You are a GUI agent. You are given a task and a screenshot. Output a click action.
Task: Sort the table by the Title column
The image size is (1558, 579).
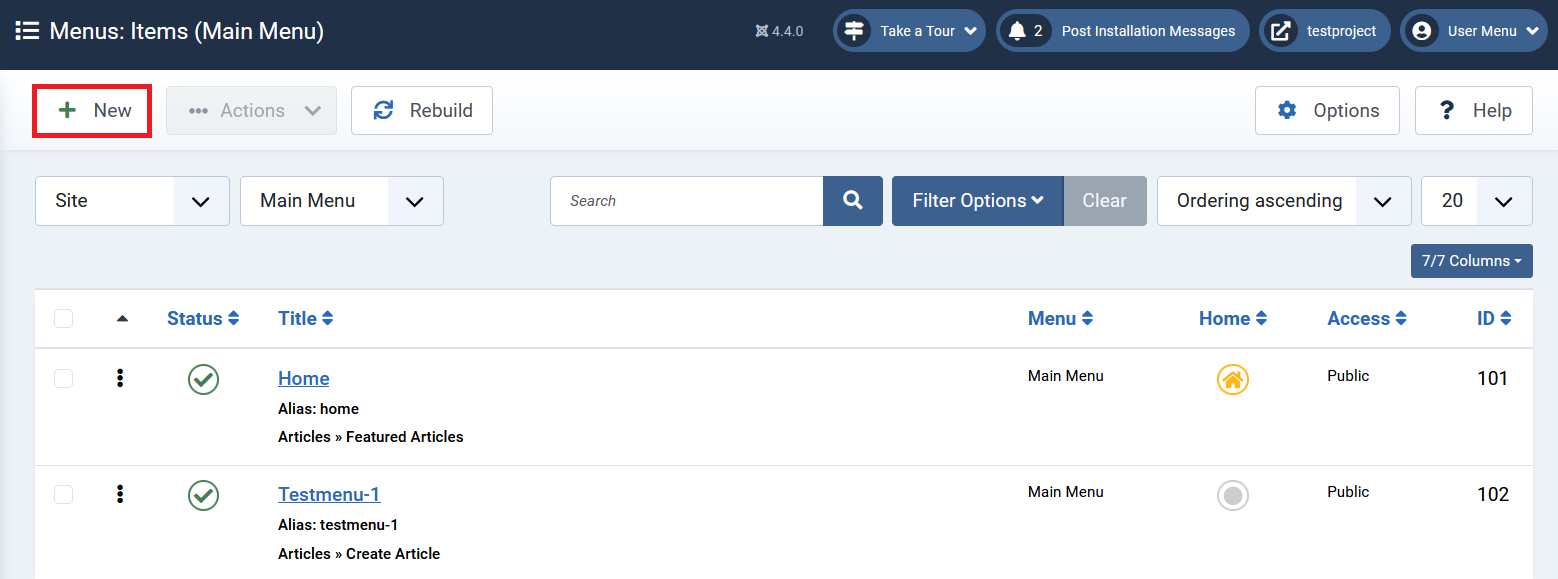click(306, 319)
